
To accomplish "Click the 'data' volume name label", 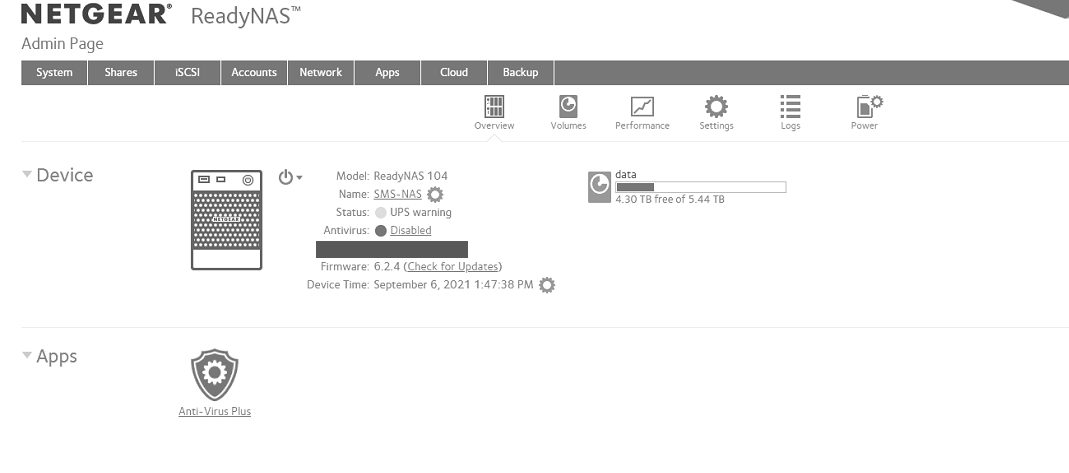I will point(625,175).
